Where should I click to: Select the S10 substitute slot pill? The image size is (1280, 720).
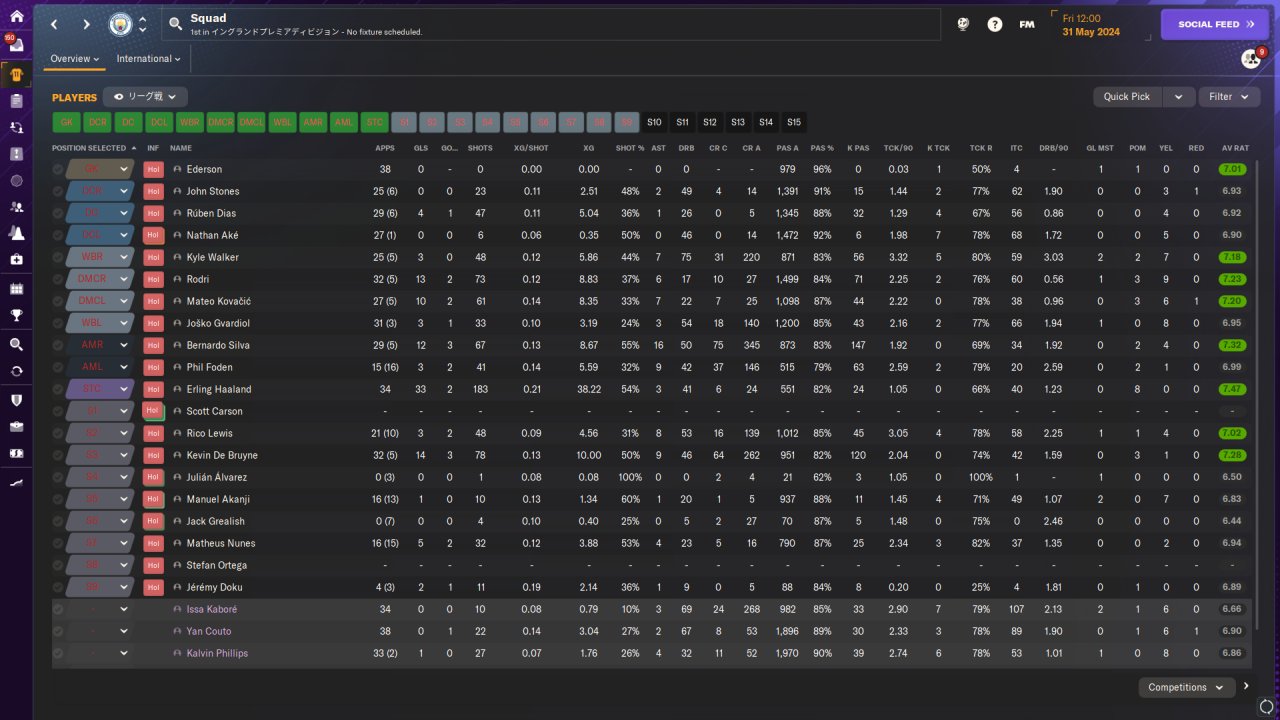pyautogui.click(x=654, y=122)
